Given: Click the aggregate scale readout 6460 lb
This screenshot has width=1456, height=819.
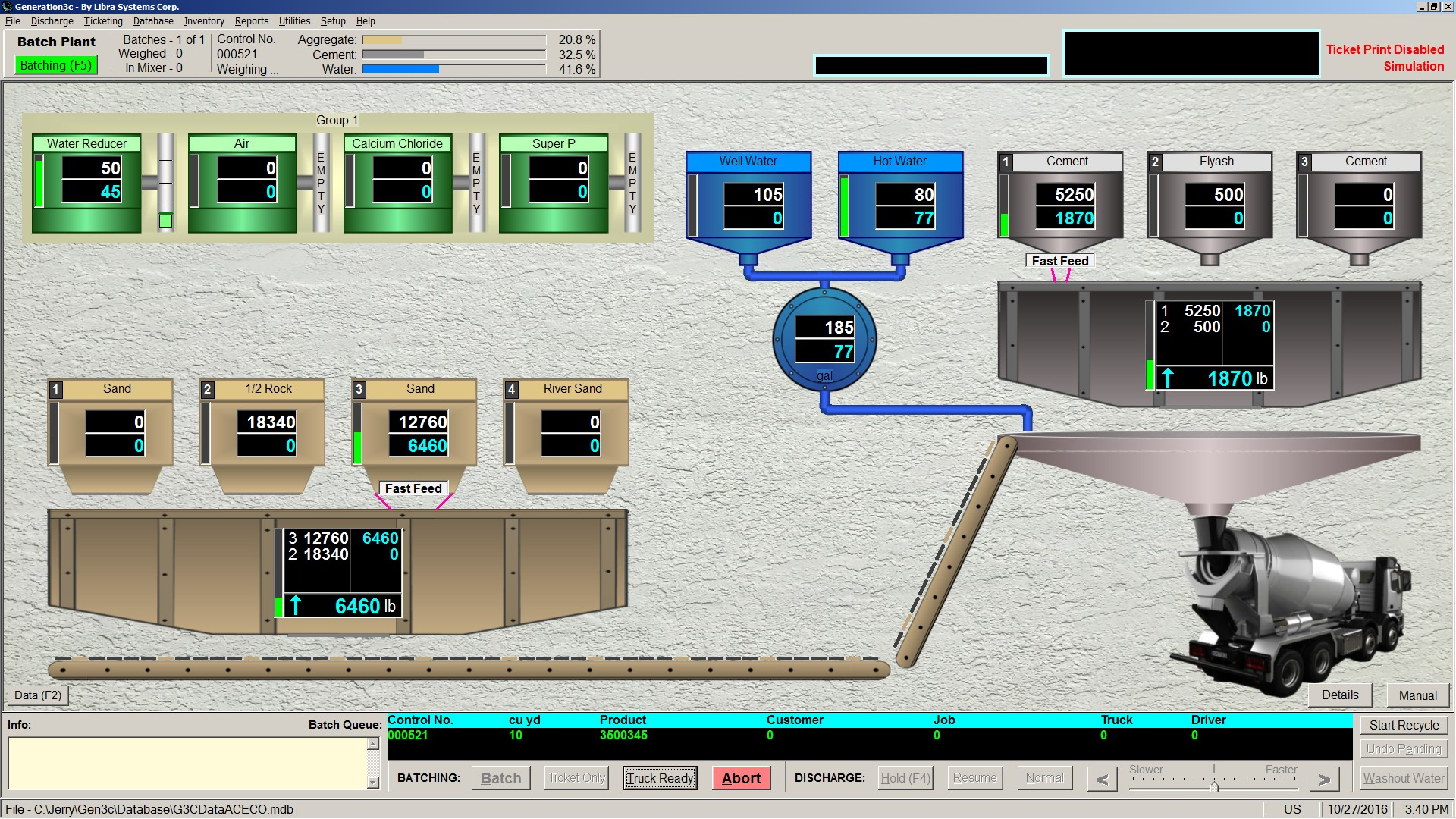Looking at the screenshot, I should click(x=342, y=606).
